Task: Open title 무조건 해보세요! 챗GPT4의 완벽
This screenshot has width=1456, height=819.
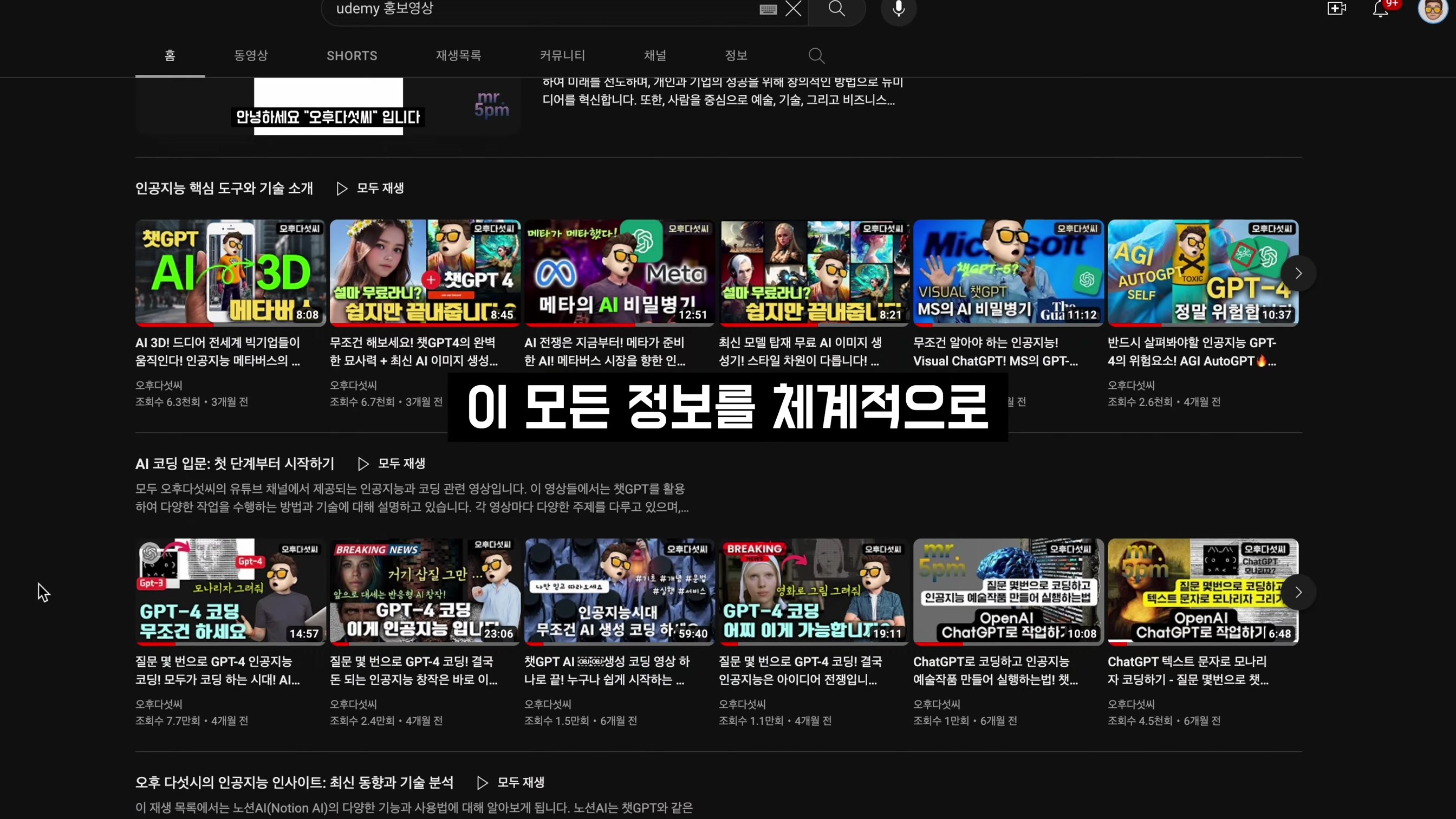Action: 414,352
